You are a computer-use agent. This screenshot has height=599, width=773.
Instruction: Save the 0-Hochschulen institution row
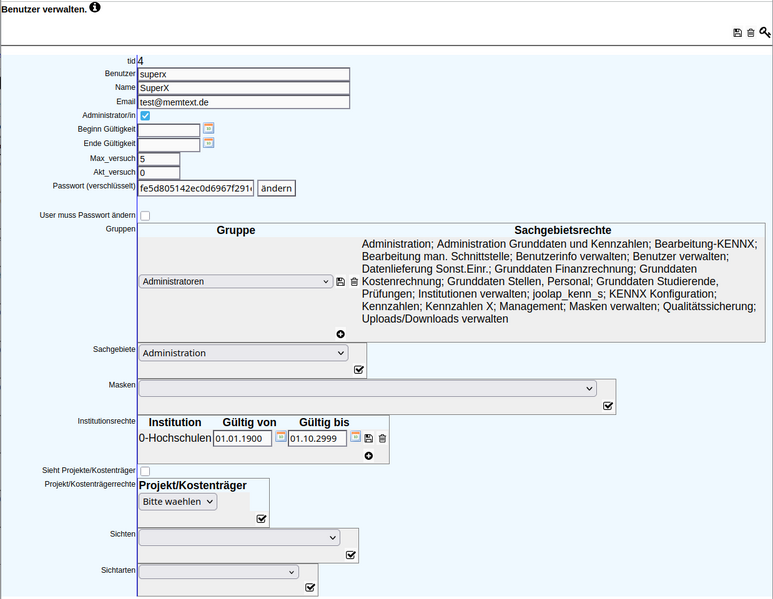pyautogui.click(x=369, y=438)
